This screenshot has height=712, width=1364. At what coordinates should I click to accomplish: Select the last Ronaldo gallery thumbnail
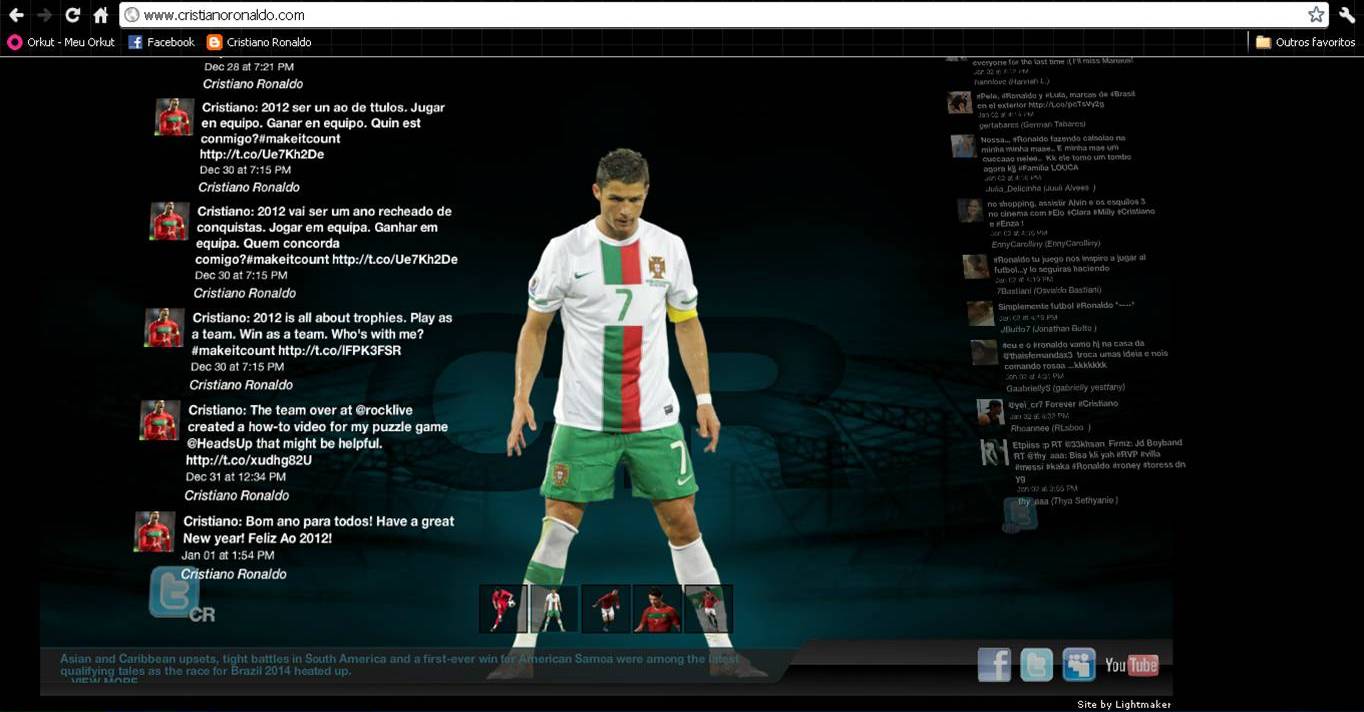coord(708,608)
